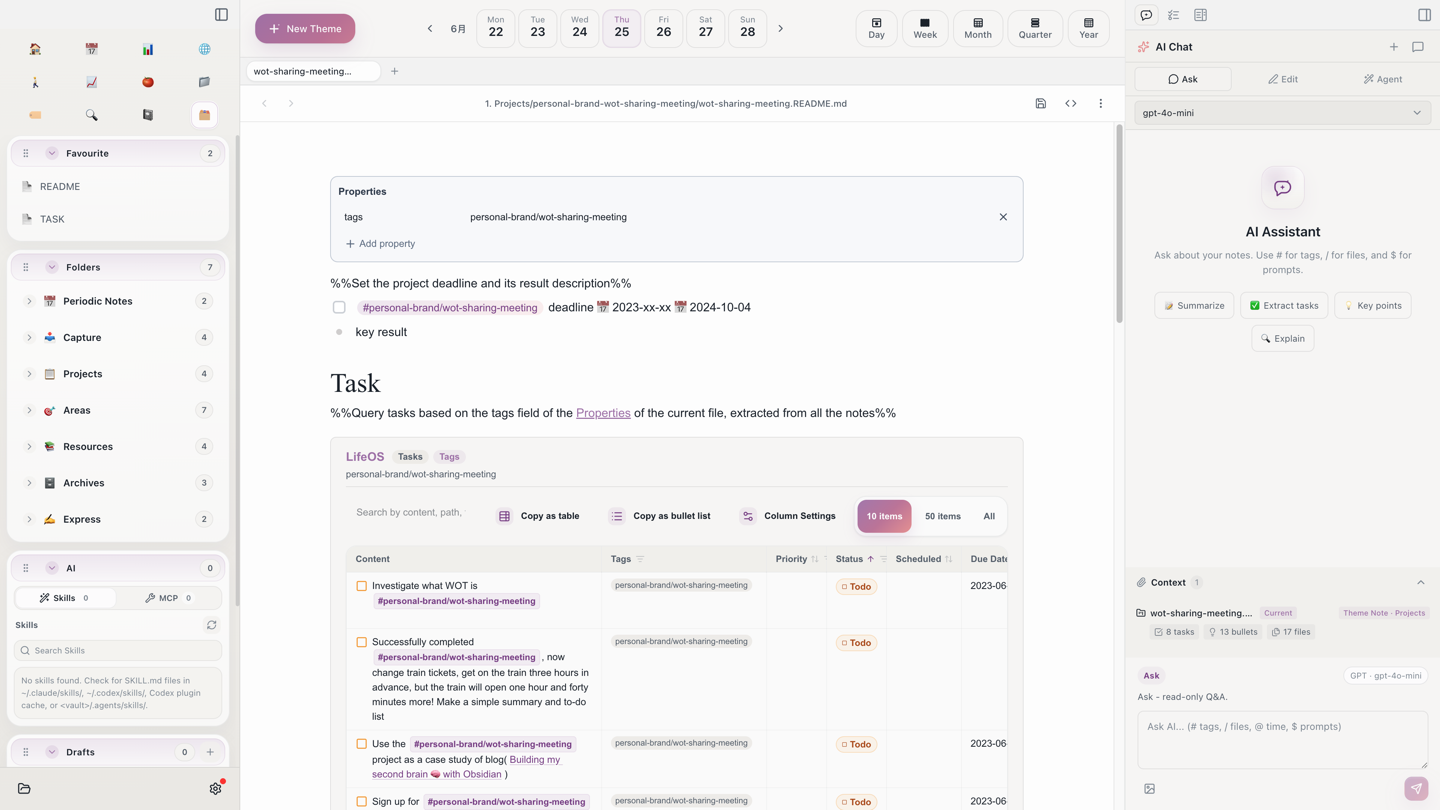The height and width of the screenshot is (810, 1440).
Task: Open the page layout panel icon top right
Action: pyautogui.click(x=1200, y=15)
